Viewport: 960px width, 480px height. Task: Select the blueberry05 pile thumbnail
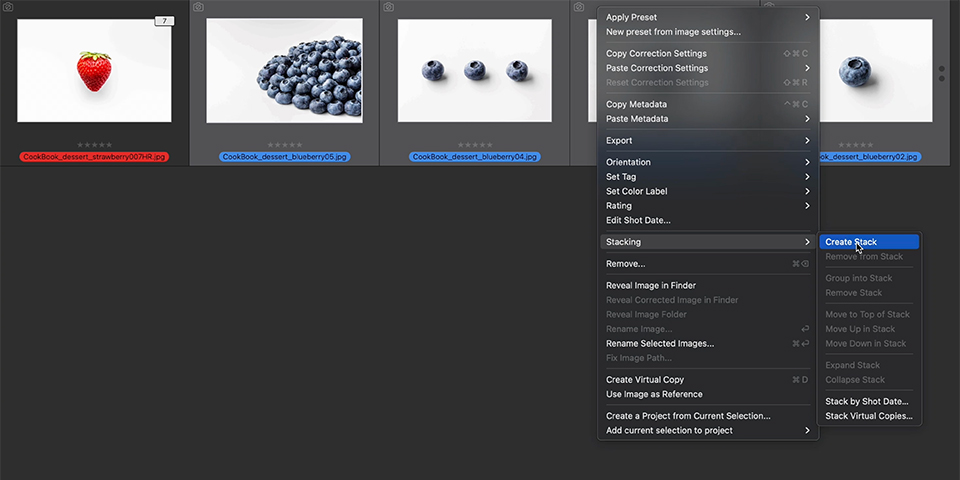pos(284,70)
